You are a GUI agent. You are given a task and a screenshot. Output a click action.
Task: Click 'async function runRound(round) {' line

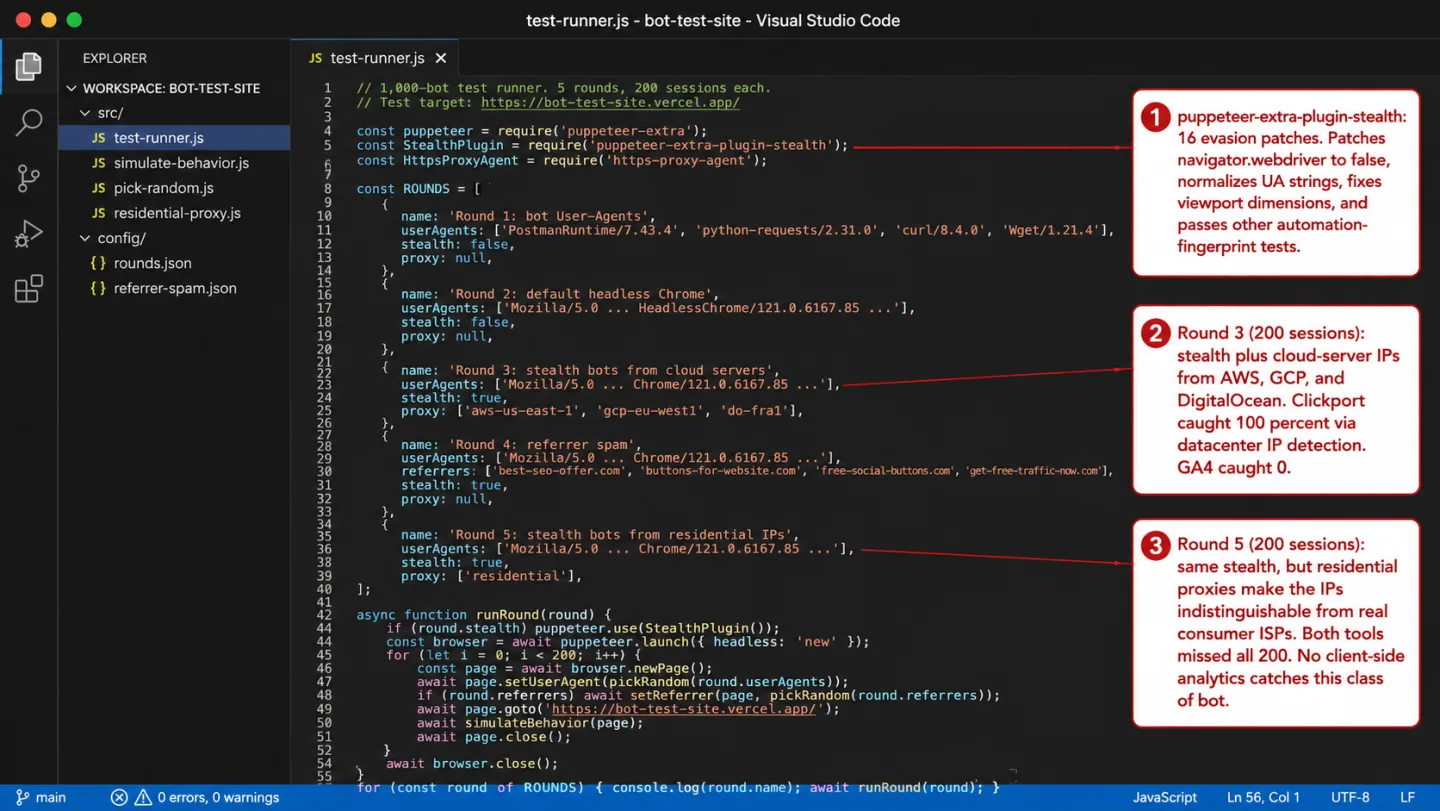(x=483, y=614)
